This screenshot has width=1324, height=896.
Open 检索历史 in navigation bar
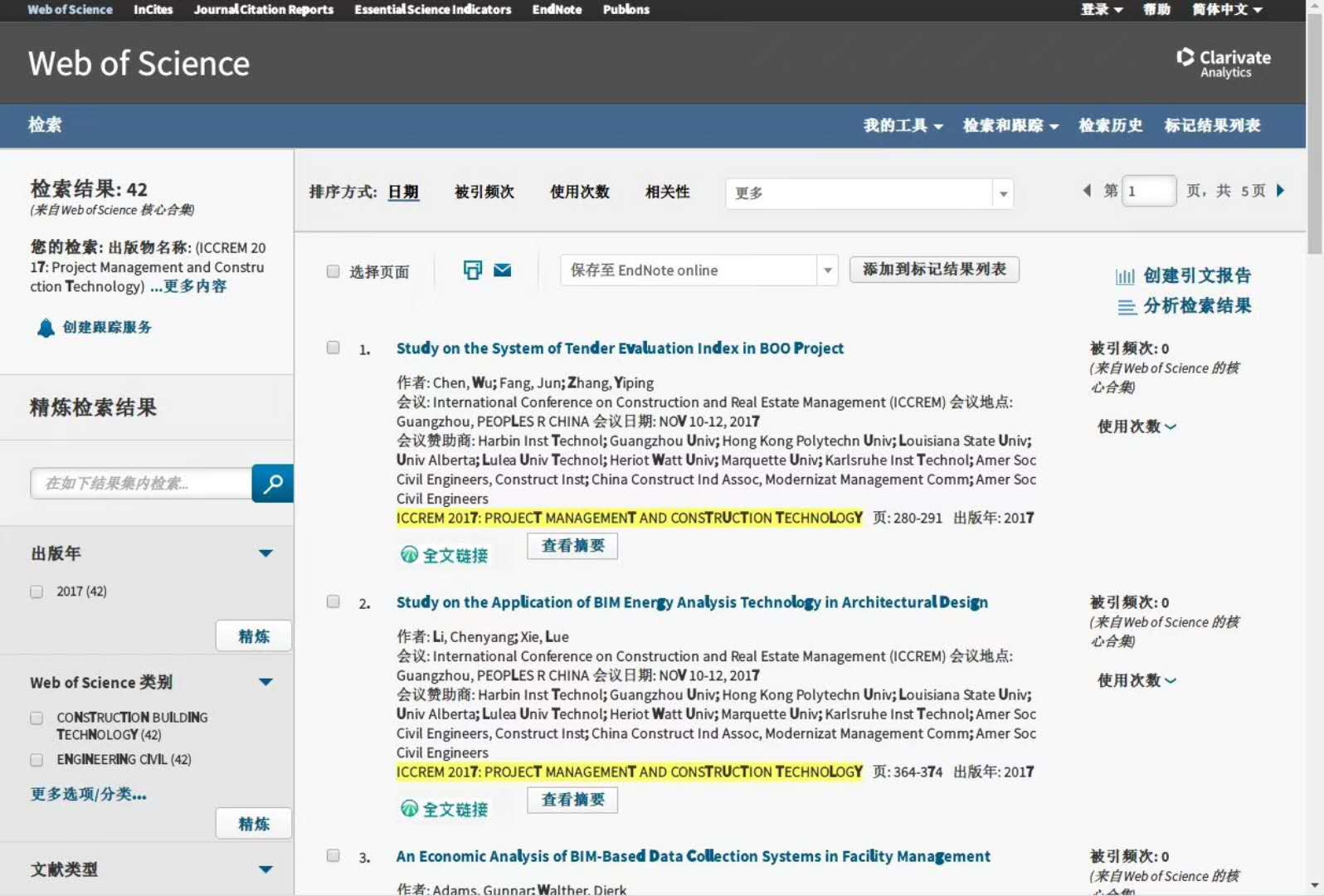pos(1110,126)
